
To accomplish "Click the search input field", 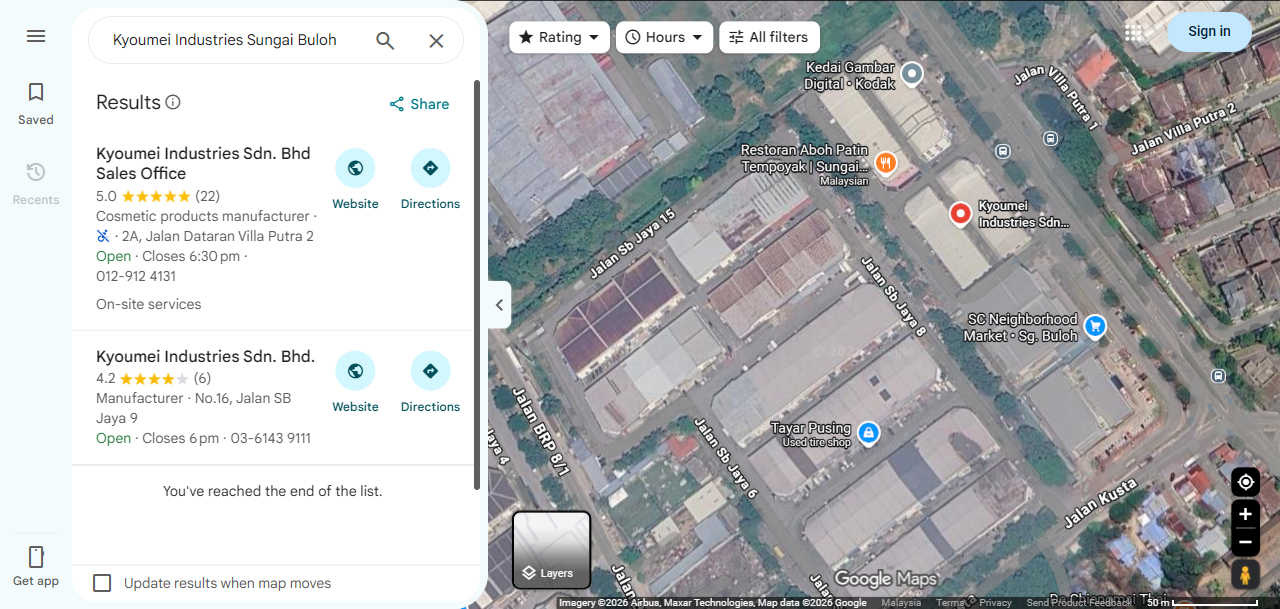I will pyautogui.click(x=225, y=40).
